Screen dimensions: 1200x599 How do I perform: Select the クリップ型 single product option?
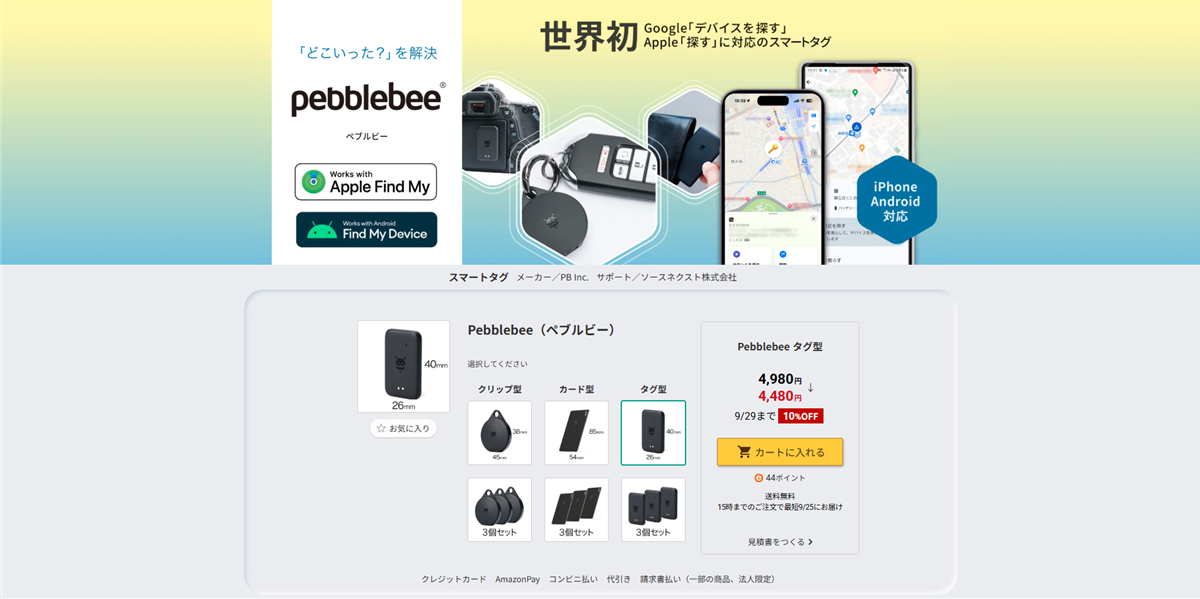coord(500,433)
